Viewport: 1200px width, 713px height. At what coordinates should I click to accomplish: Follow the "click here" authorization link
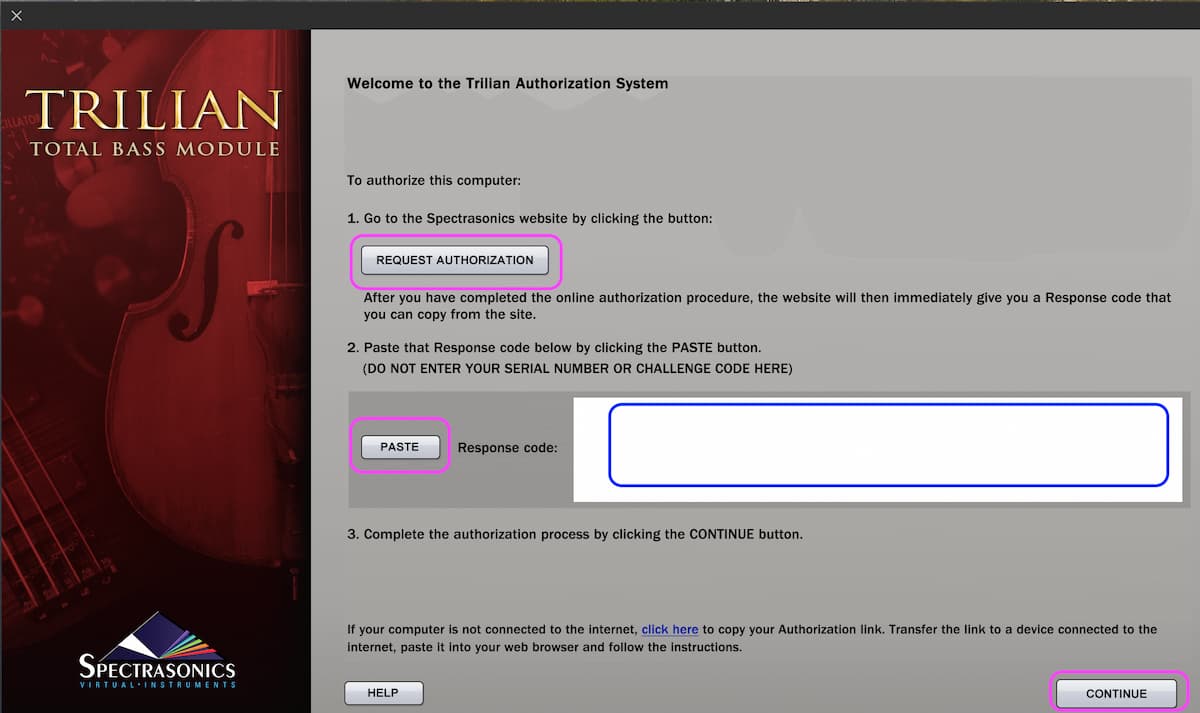tap(670, 629)
